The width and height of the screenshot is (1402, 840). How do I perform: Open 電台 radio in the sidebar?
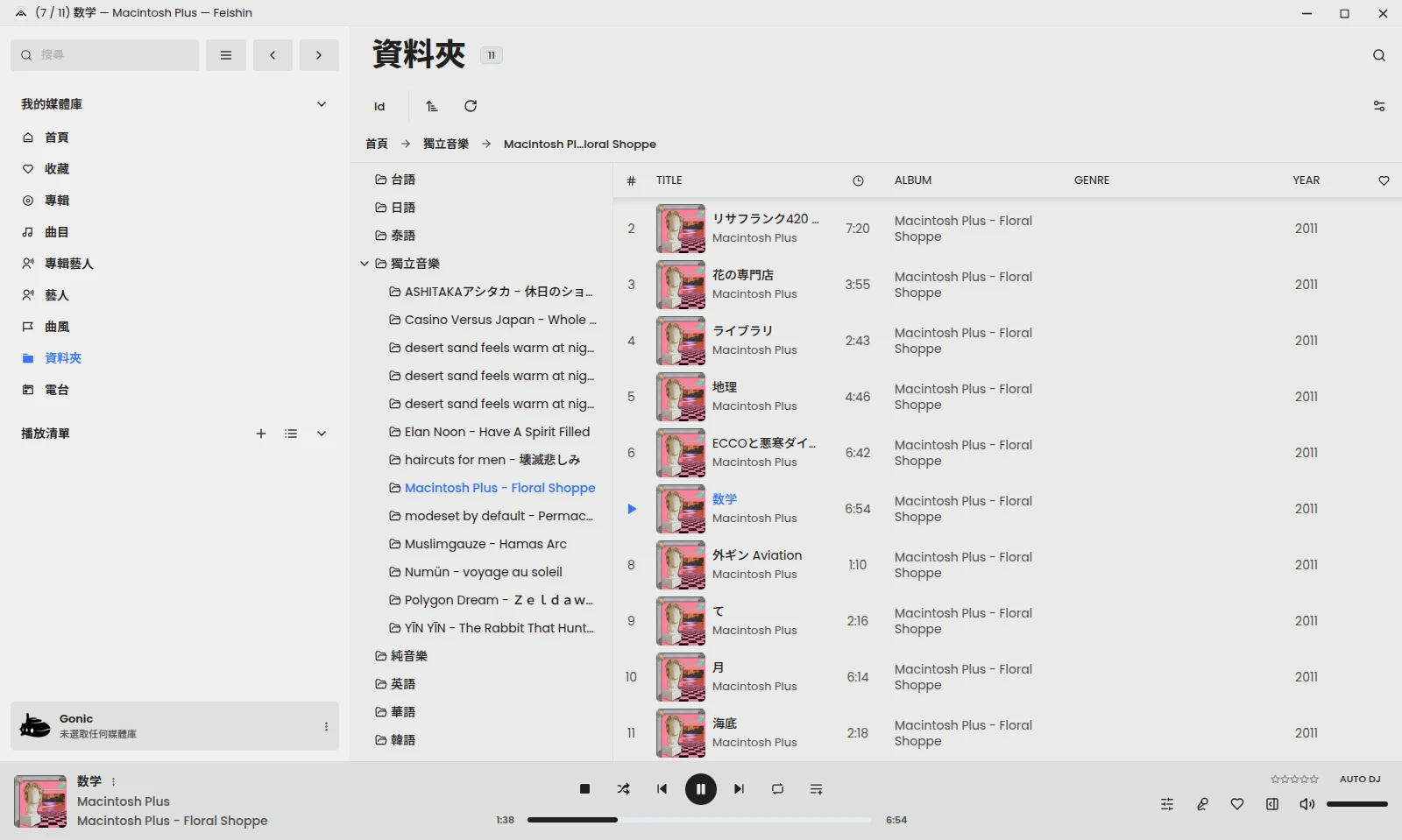[x=56, y=390]
